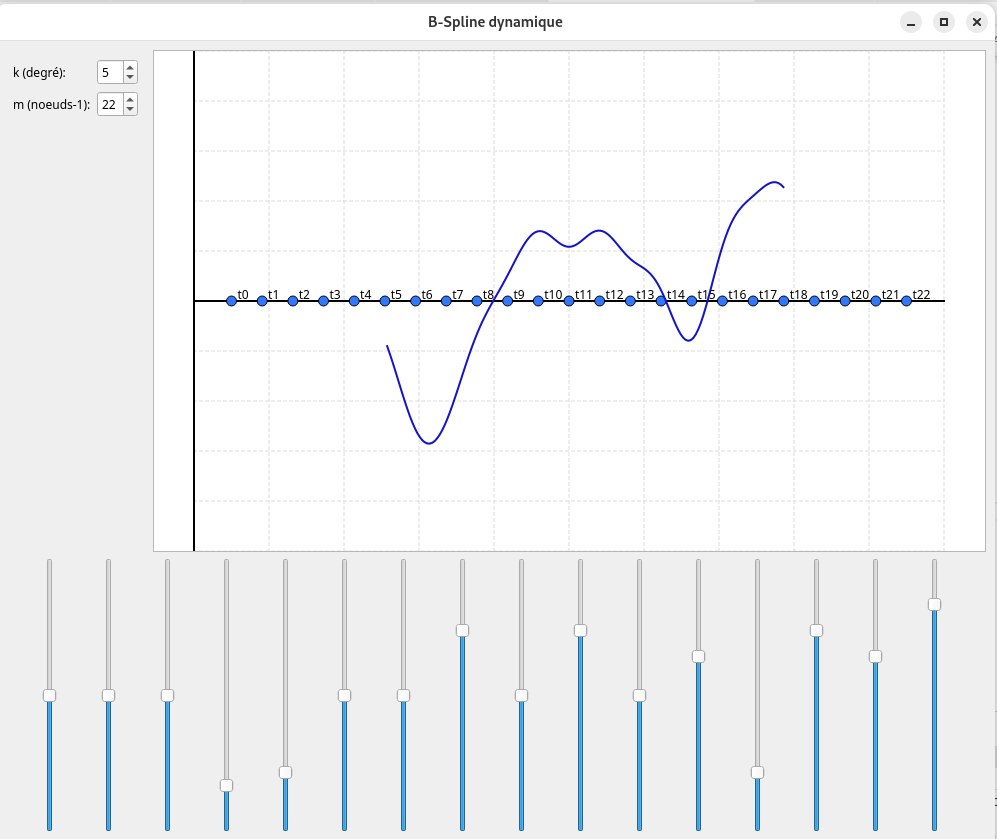Screen dimensions: 997x839
Task: Select knot marker t2 on the axis
Action: click(293, 301)
